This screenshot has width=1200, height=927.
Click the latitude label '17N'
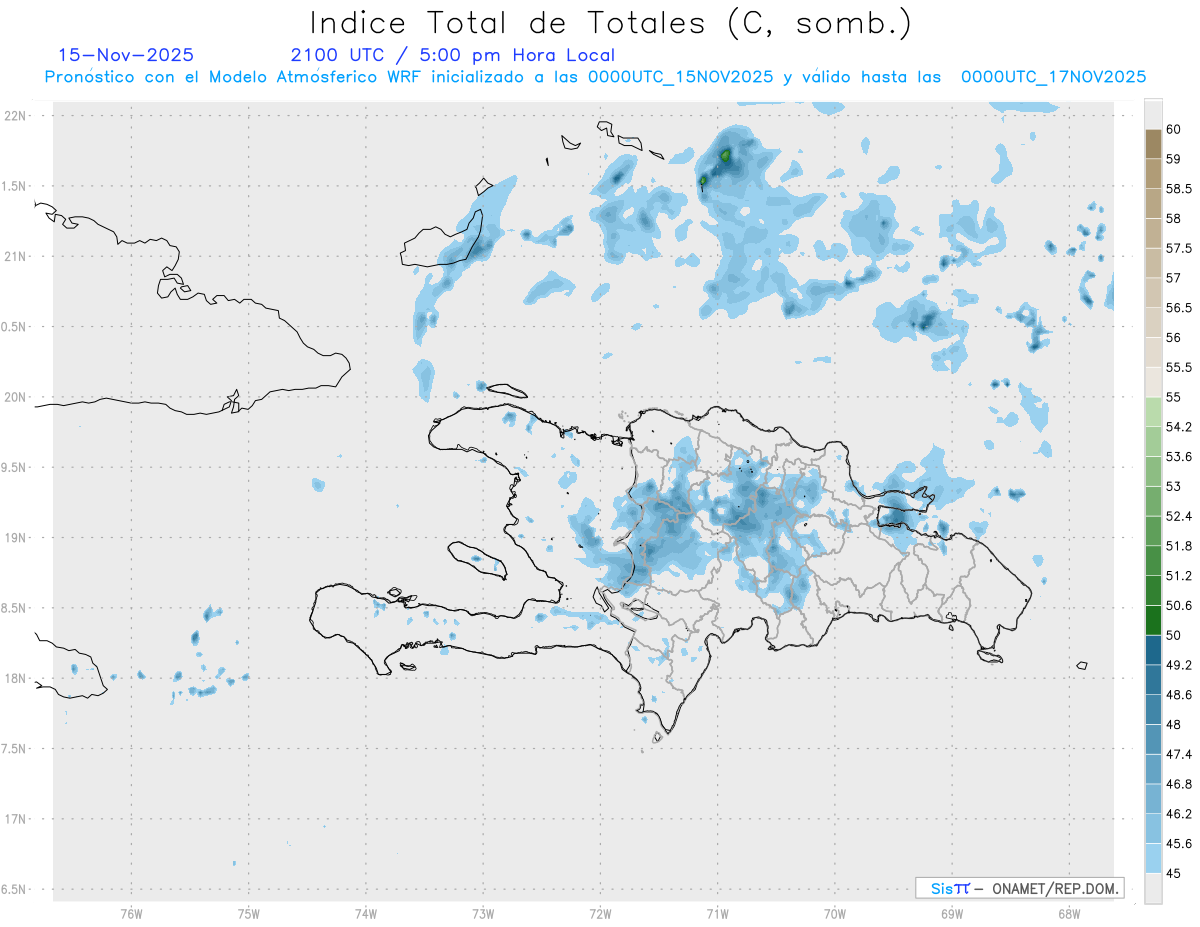17,820
